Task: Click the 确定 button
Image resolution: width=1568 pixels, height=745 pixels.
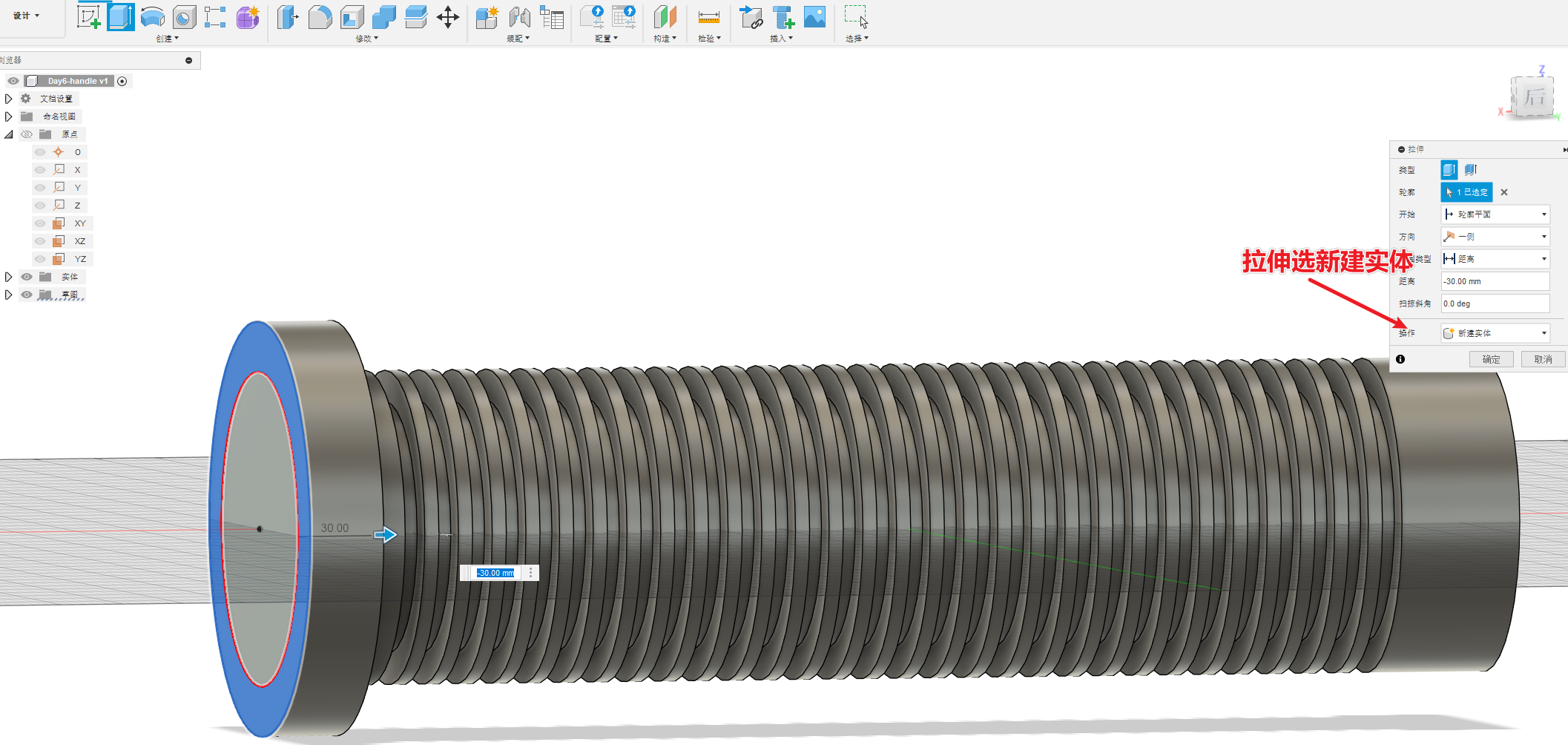Action: click(1491, 359)
